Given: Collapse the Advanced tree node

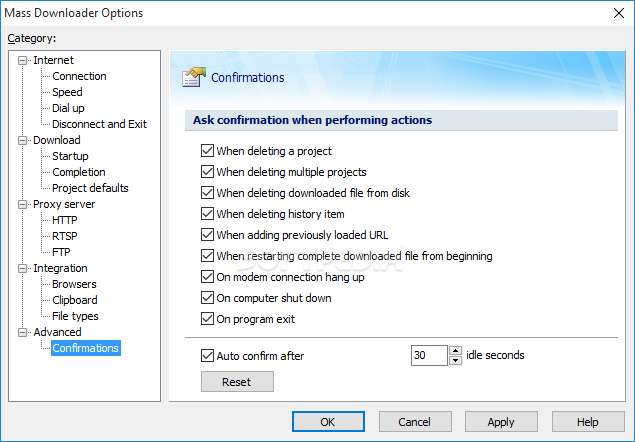Looking at the screenshot, I should [x=23, y=332].
